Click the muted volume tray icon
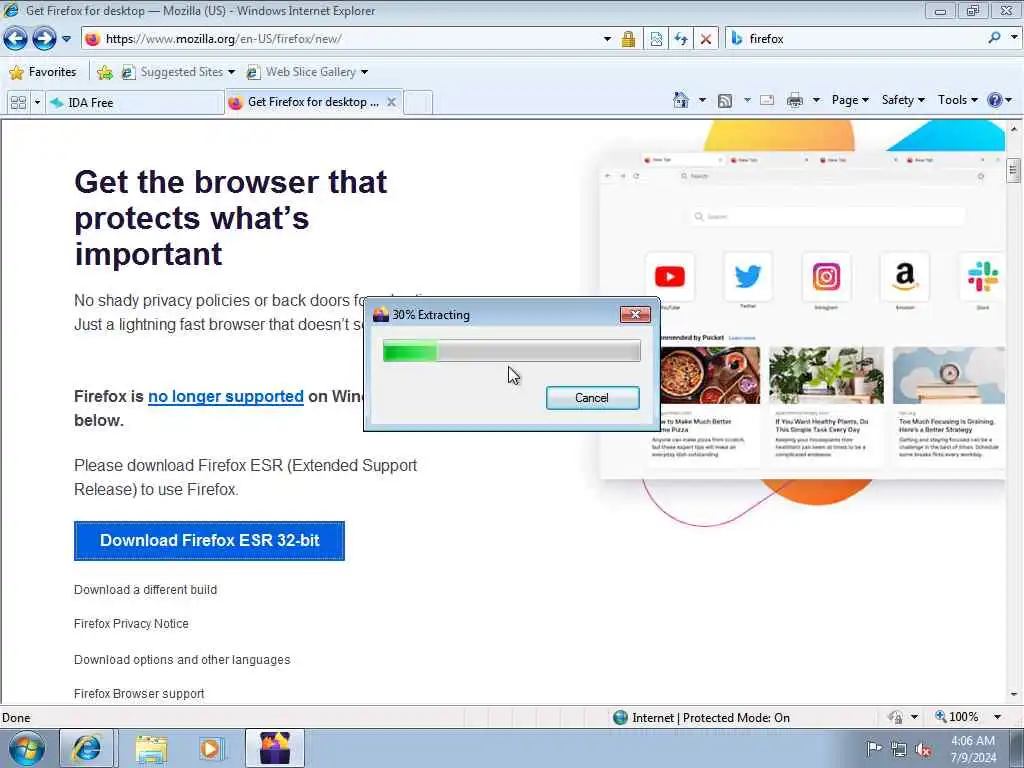The image size is (1024, 768). coord(923,750)
